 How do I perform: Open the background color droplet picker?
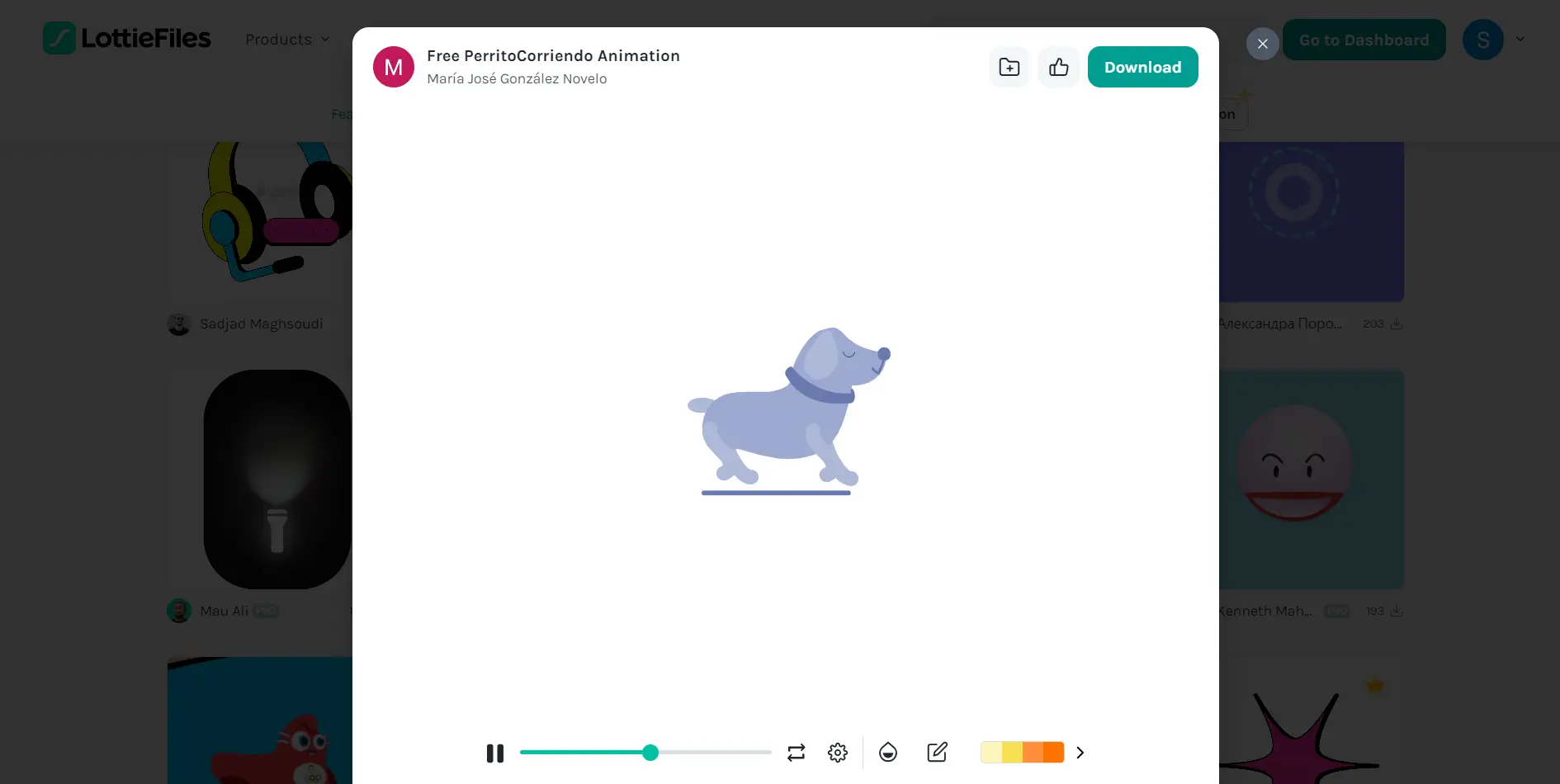[888, 753]
